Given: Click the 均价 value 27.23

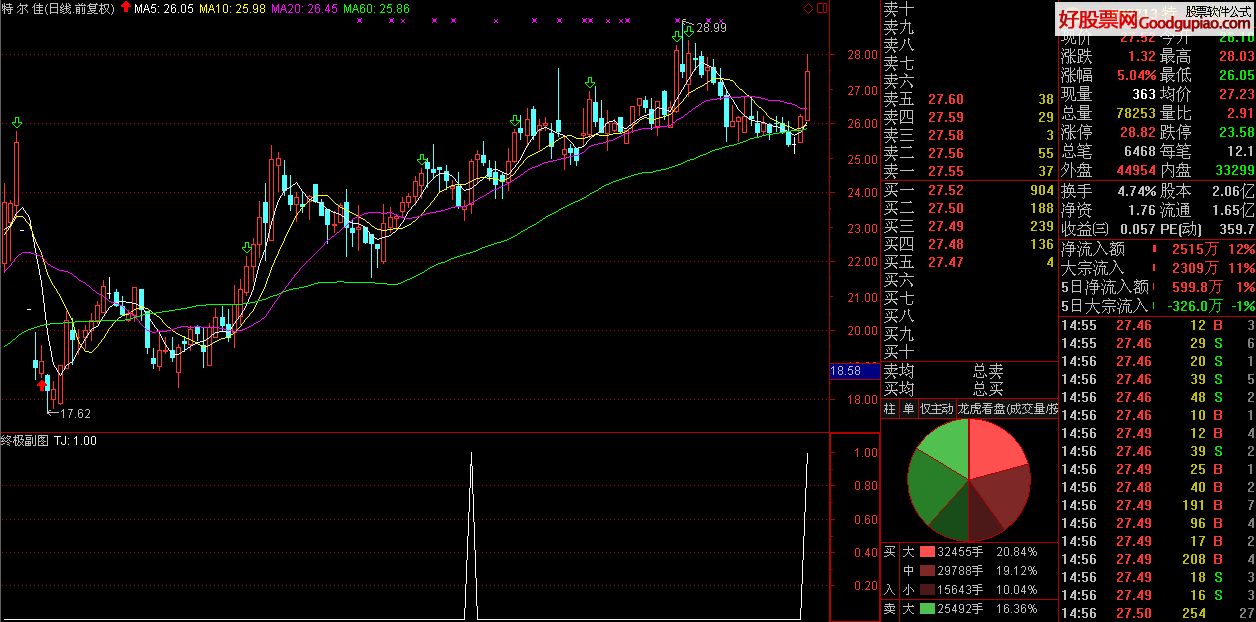Looking at the screenshot, I should pyautogui.click(x=1236, y=94).
